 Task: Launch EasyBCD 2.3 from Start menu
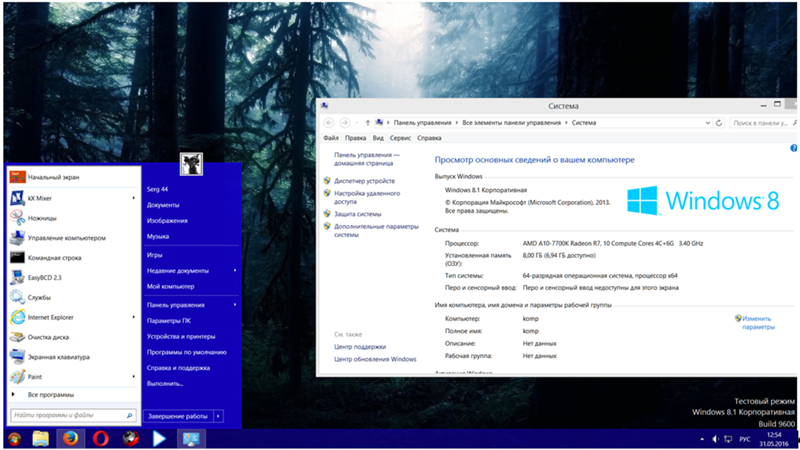point(45,277)
